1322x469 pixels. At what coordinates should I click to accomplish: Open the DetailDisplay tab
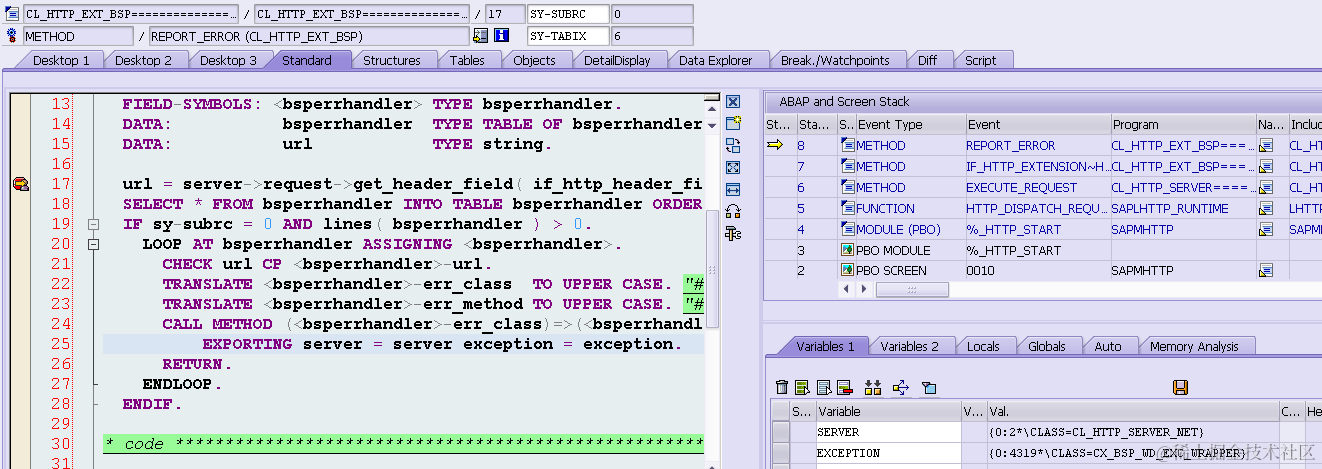click(x=617, y=60)
